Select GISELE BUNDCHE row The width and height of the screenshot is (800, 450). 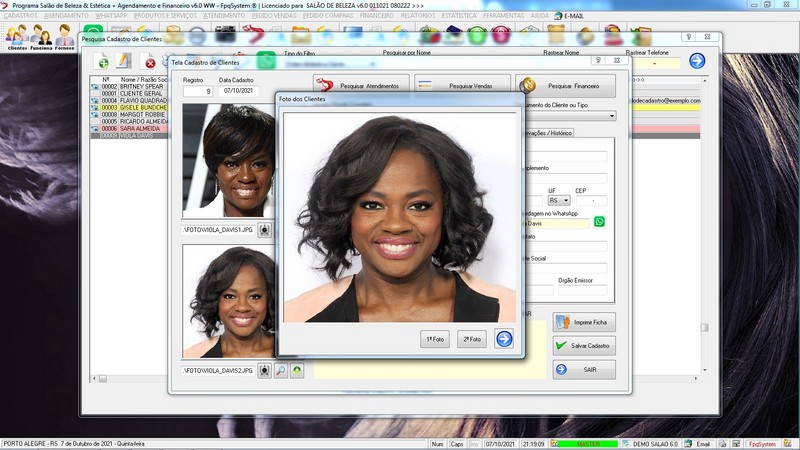coord(131,108)
